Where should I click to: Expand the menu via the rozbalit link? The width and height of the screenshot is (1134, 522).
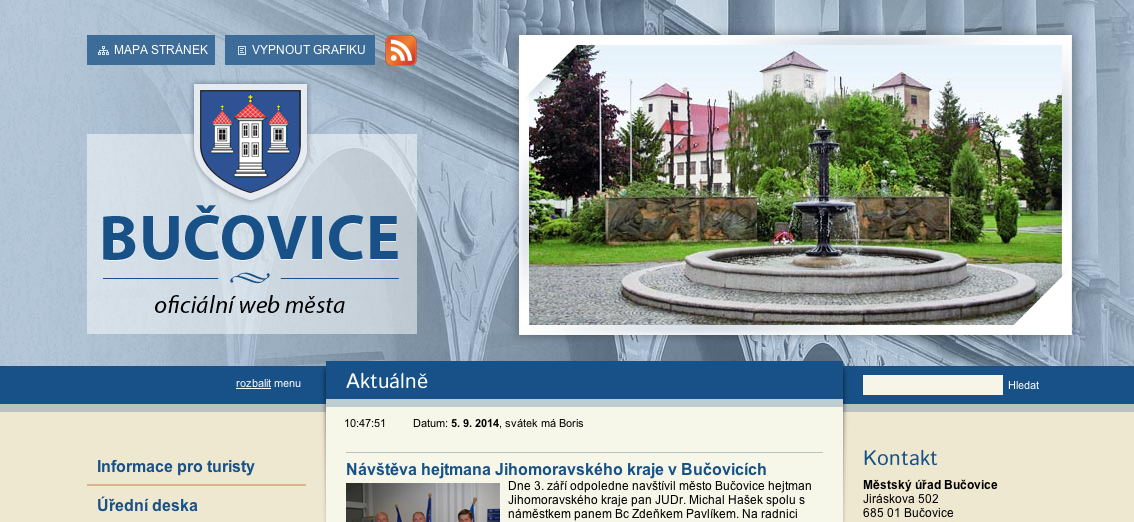253,383
